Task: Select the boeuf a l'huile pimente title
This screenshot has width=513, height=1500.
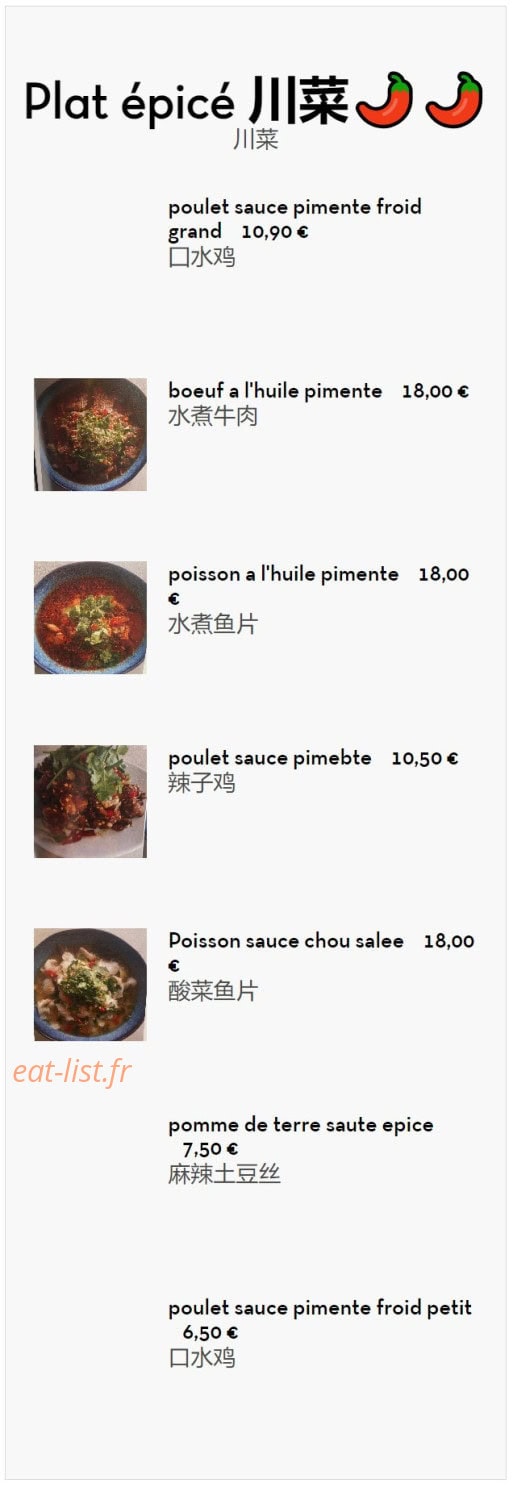Action: (275, 391)
